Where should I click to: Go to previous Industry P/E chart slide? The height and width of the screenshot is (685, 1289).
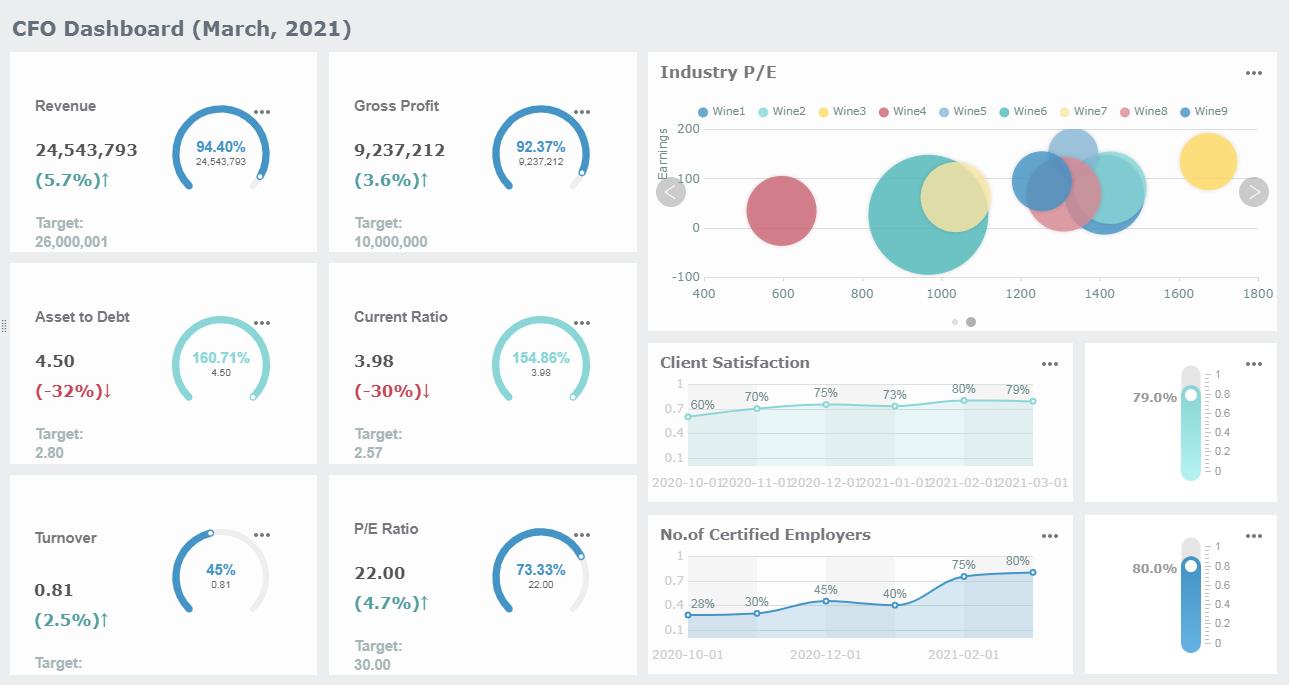(x=671, y=192)
